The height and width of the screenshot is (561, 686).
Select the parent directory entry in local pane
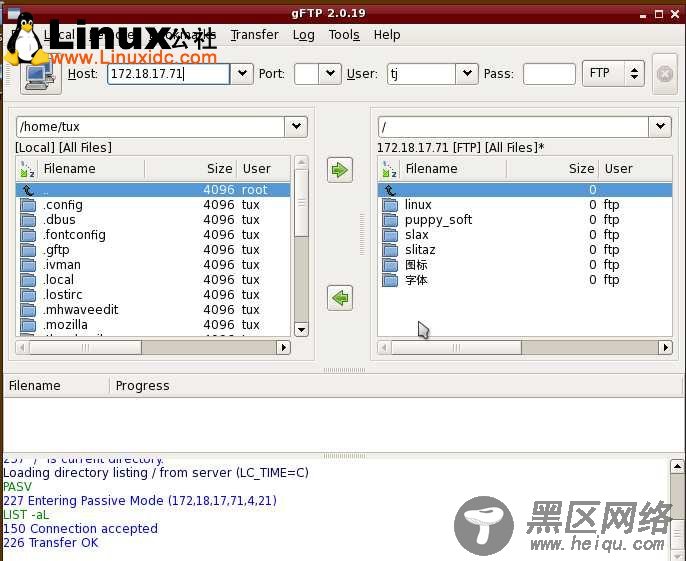(153, 190)
